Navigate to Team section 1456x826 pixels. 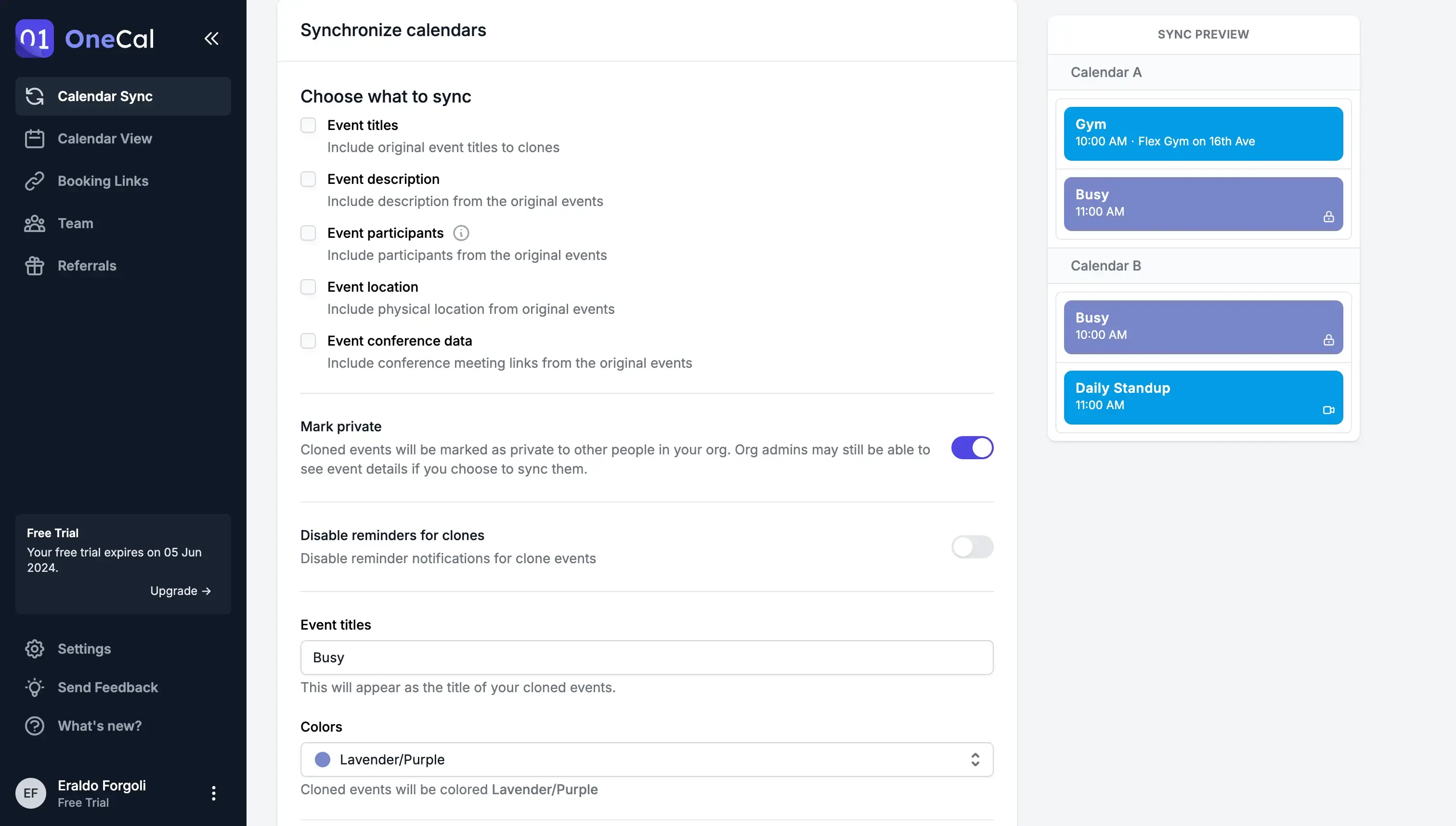click(75, 223)
